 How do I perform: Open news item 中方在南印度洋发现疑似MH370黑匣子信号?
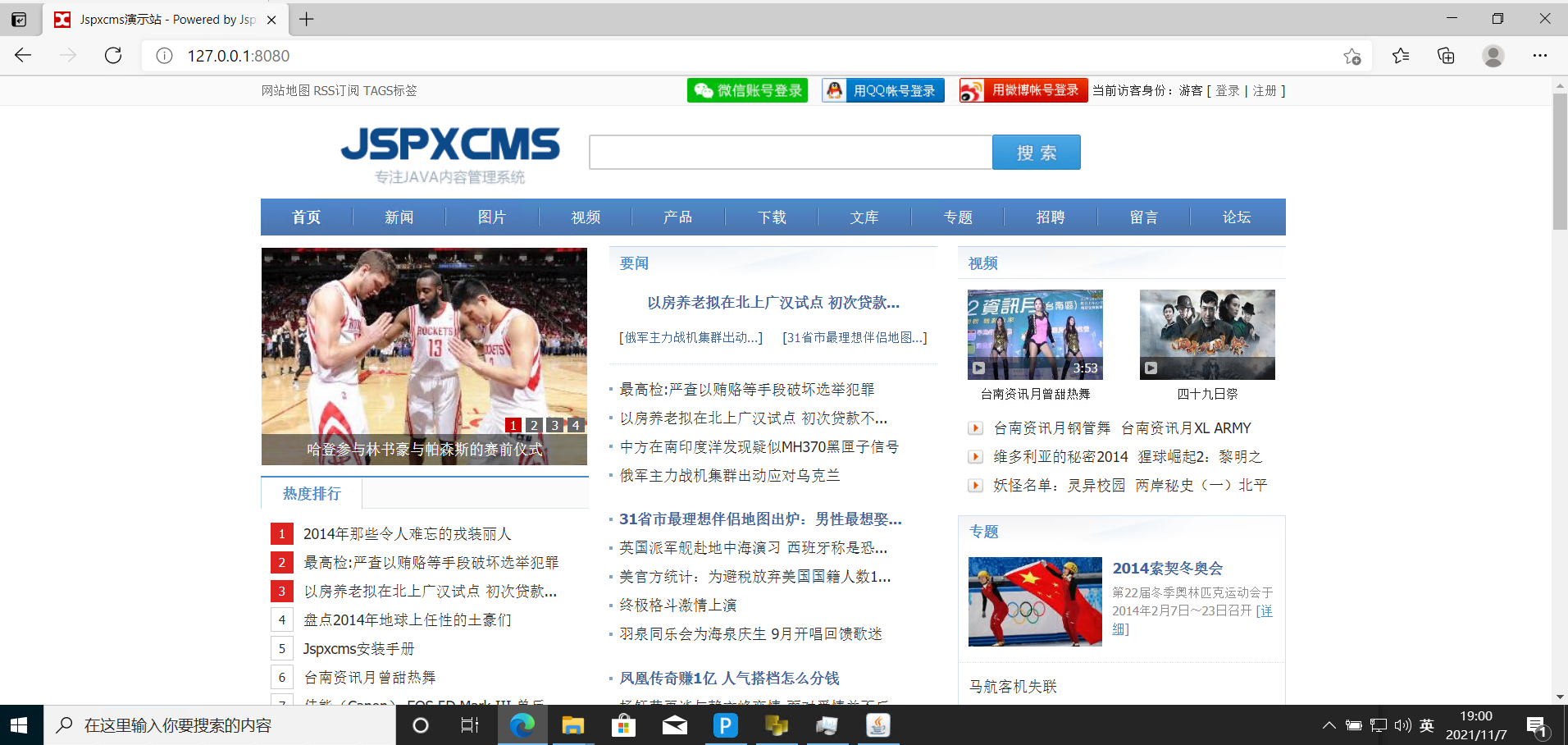coord(759,446)
